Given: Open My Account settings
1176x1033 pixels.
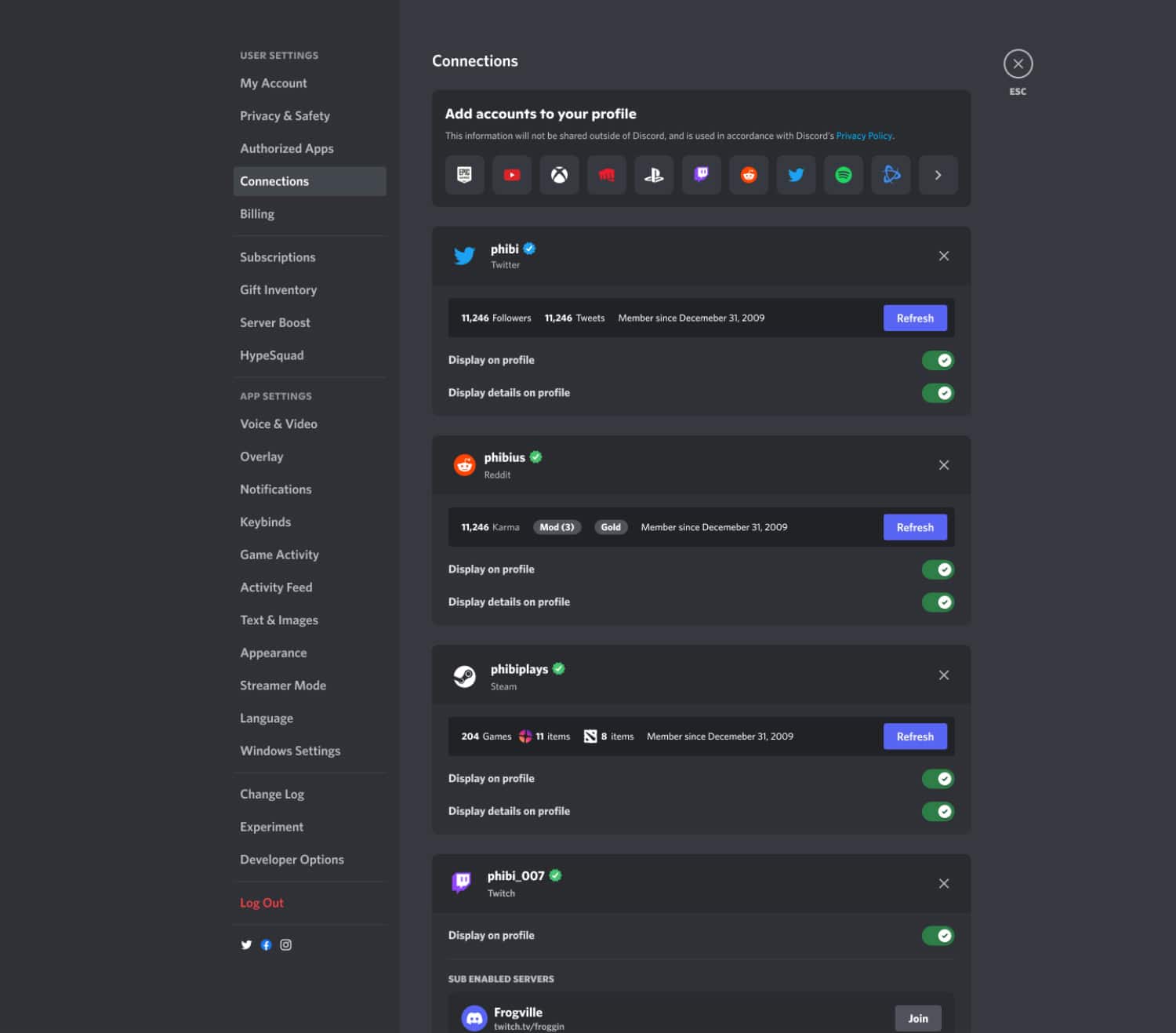Looking at the screenshot, I should point(310,83).
